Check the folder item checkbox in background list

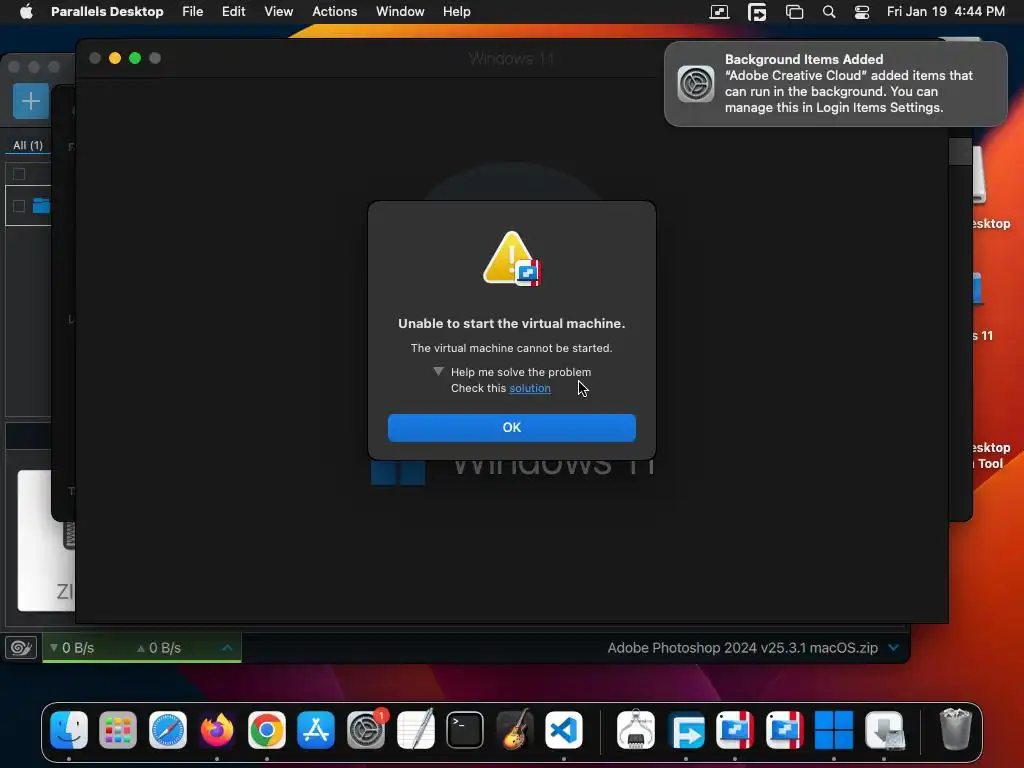point(19,206)
